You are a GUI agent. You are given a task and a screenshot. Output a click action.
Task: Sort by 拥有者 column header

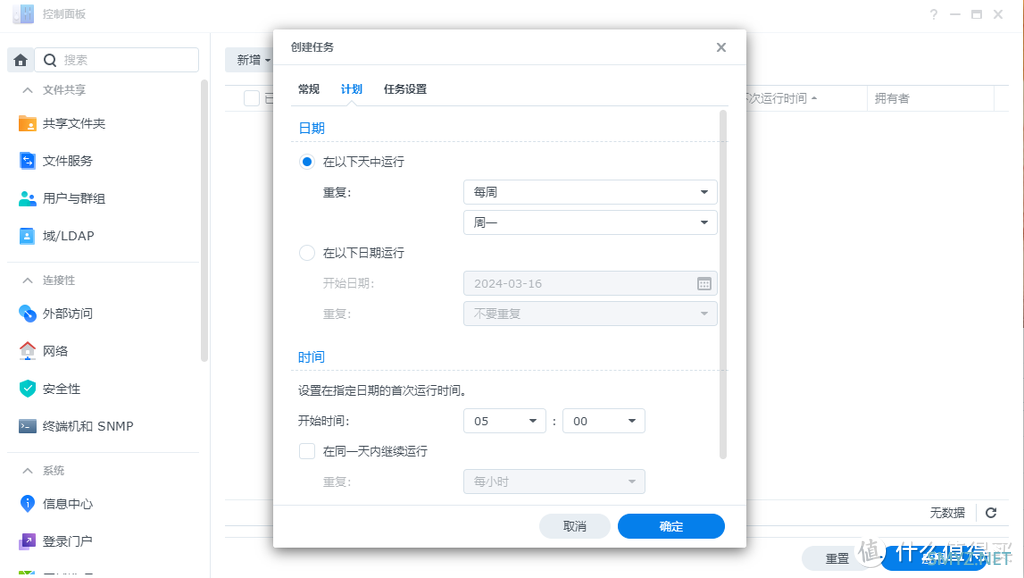tap(930, 99)
